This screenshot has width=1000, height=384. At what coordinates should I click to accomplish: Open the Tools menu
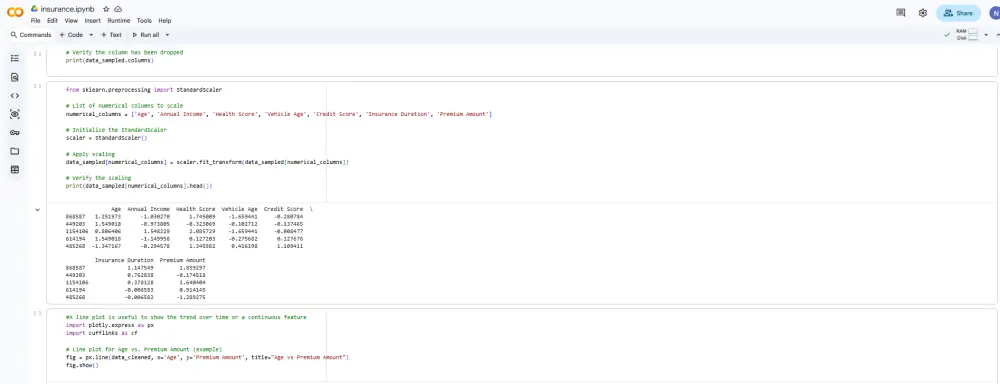tap(144, 20)
